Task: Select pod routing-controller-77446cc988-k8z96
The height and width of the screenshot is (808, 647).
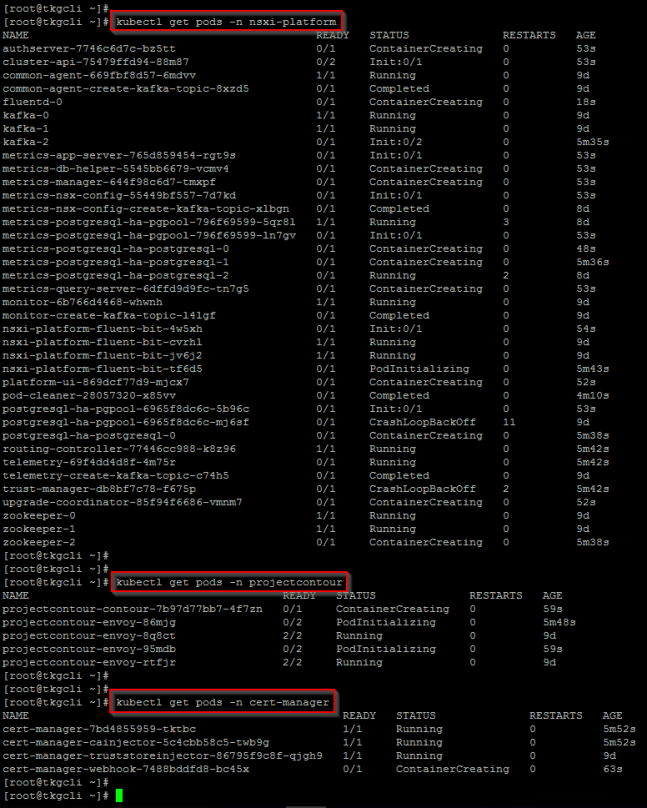Action: (x=119, y=449)
